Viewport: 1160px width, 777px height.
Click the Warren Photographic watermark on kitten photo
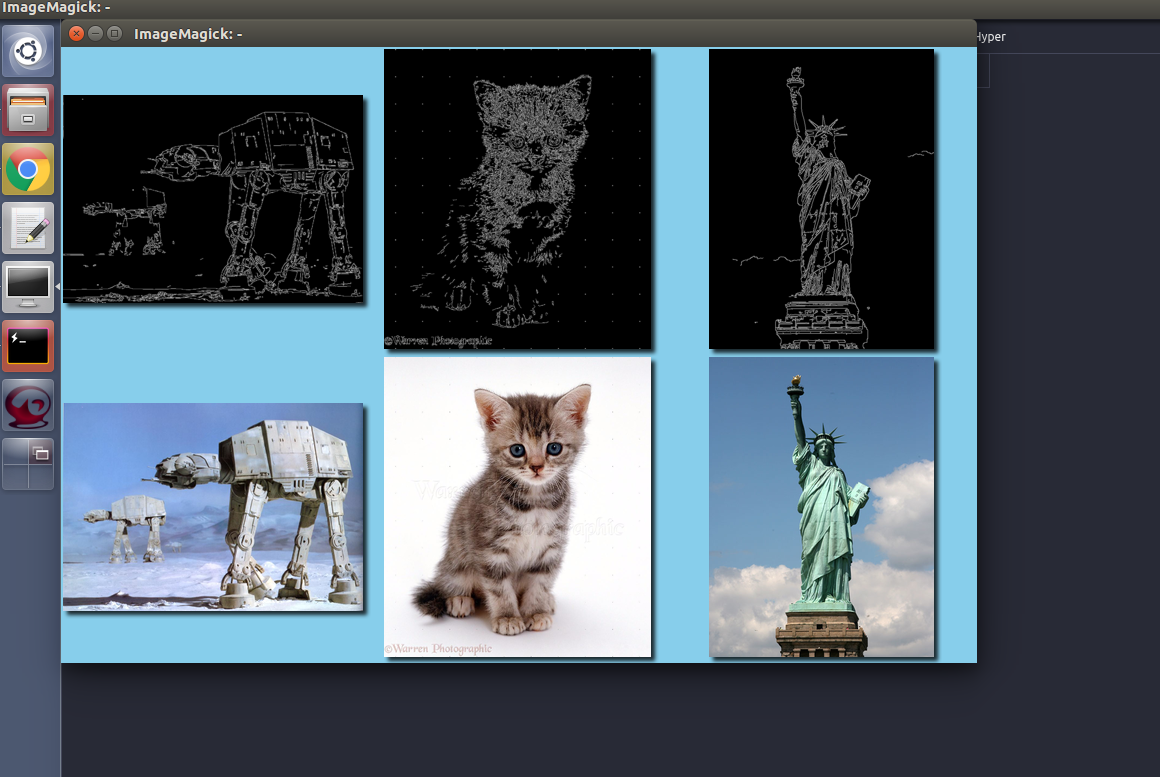coord(439,649)
